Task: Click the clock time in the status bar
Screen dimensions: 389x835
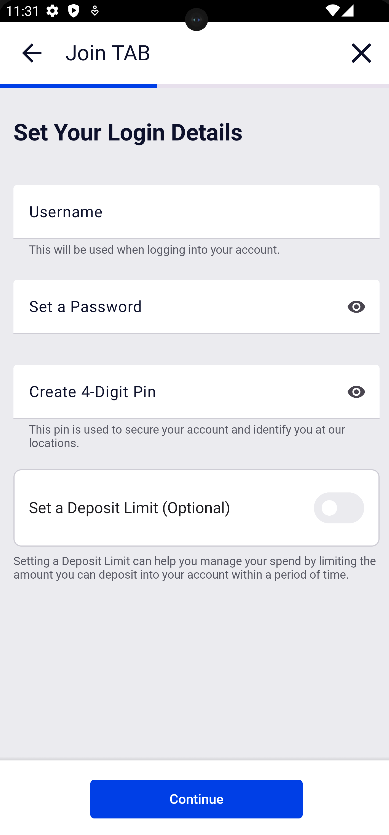Action: pos(22,11)
